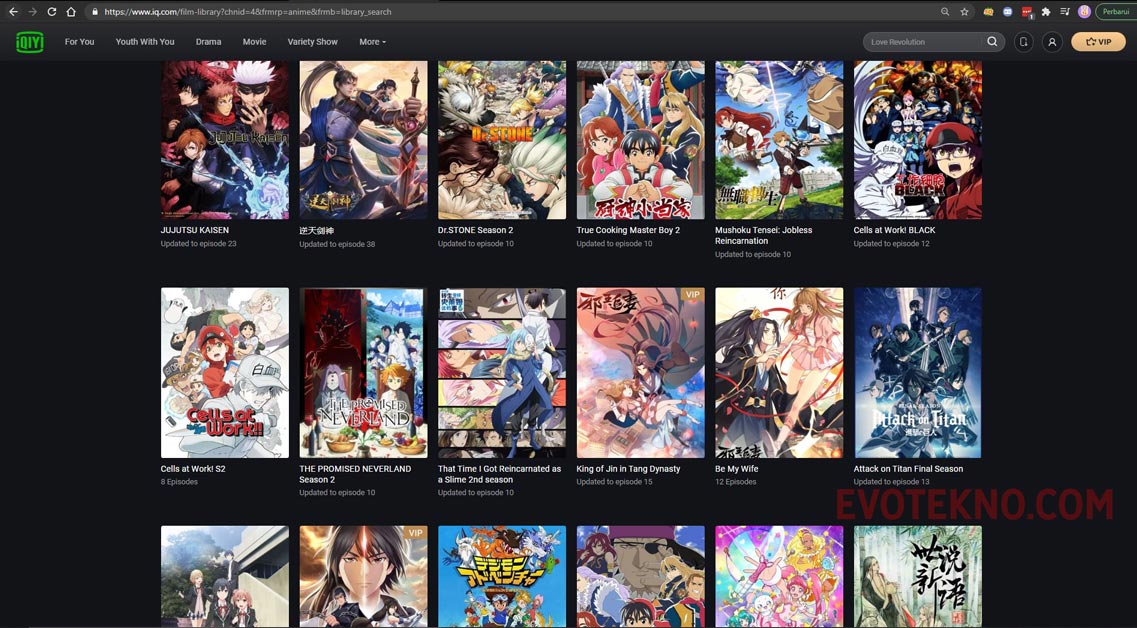This screenshot has height=628, width=1137.
Task: Click That Time I Got Reincarnated title
Action: (x=499, y=474)
